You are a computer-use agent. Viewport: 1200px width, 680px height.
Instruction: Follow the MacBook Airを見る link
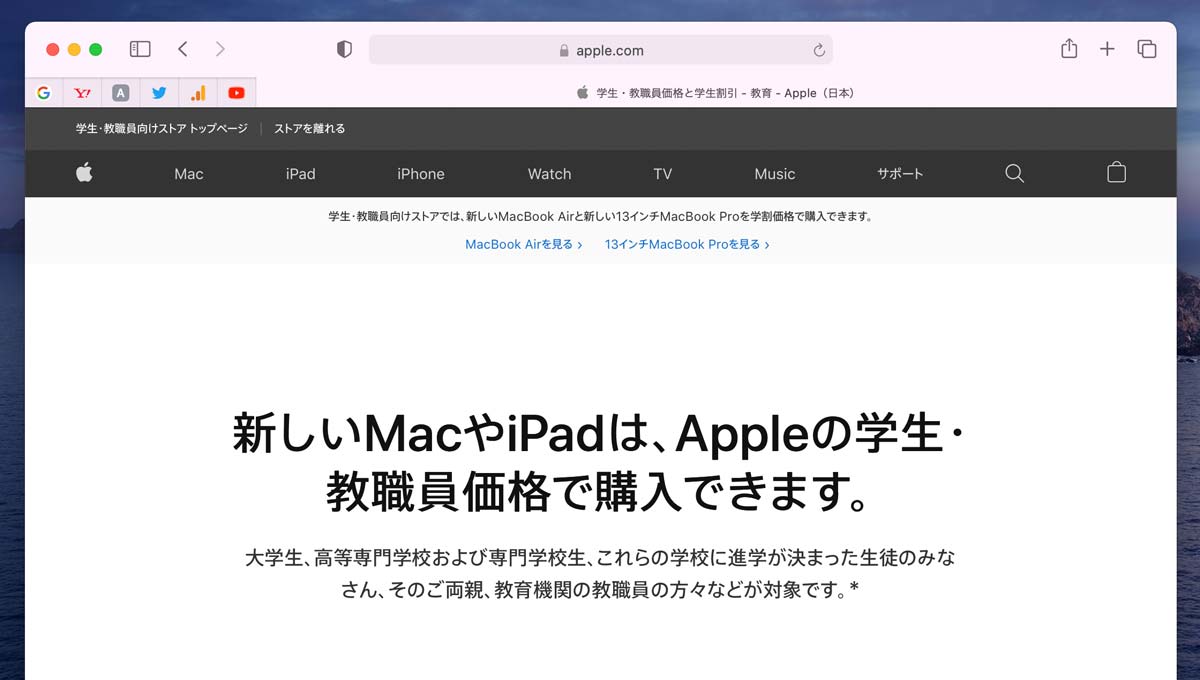tap(523, 244)
